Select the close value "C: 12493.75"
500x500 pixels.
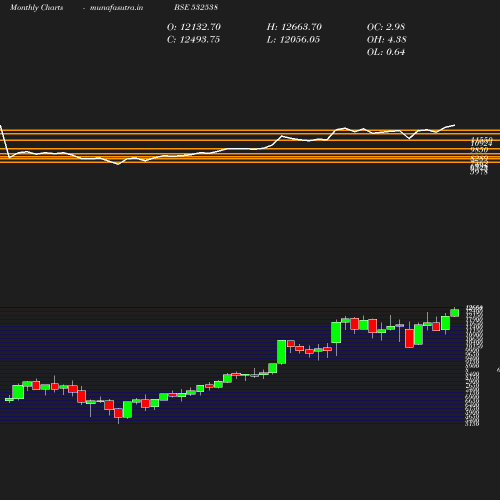(193, 39)
